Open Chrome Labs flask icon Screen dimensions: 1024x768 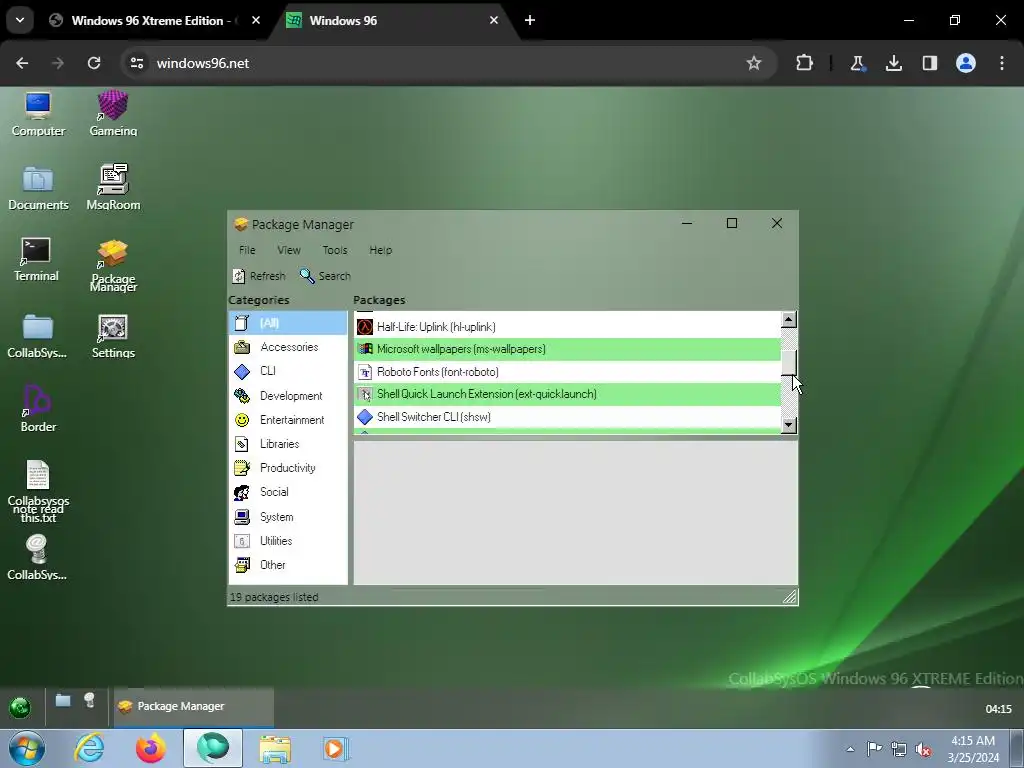[857, 63]
